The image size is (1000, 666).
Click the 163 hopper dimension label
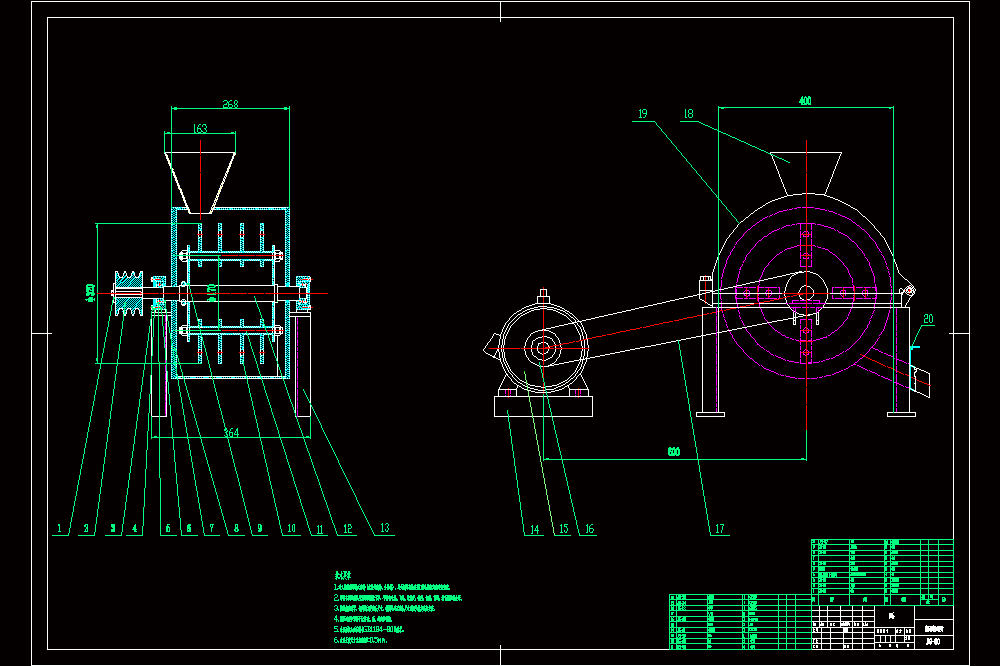pos(200,128)
